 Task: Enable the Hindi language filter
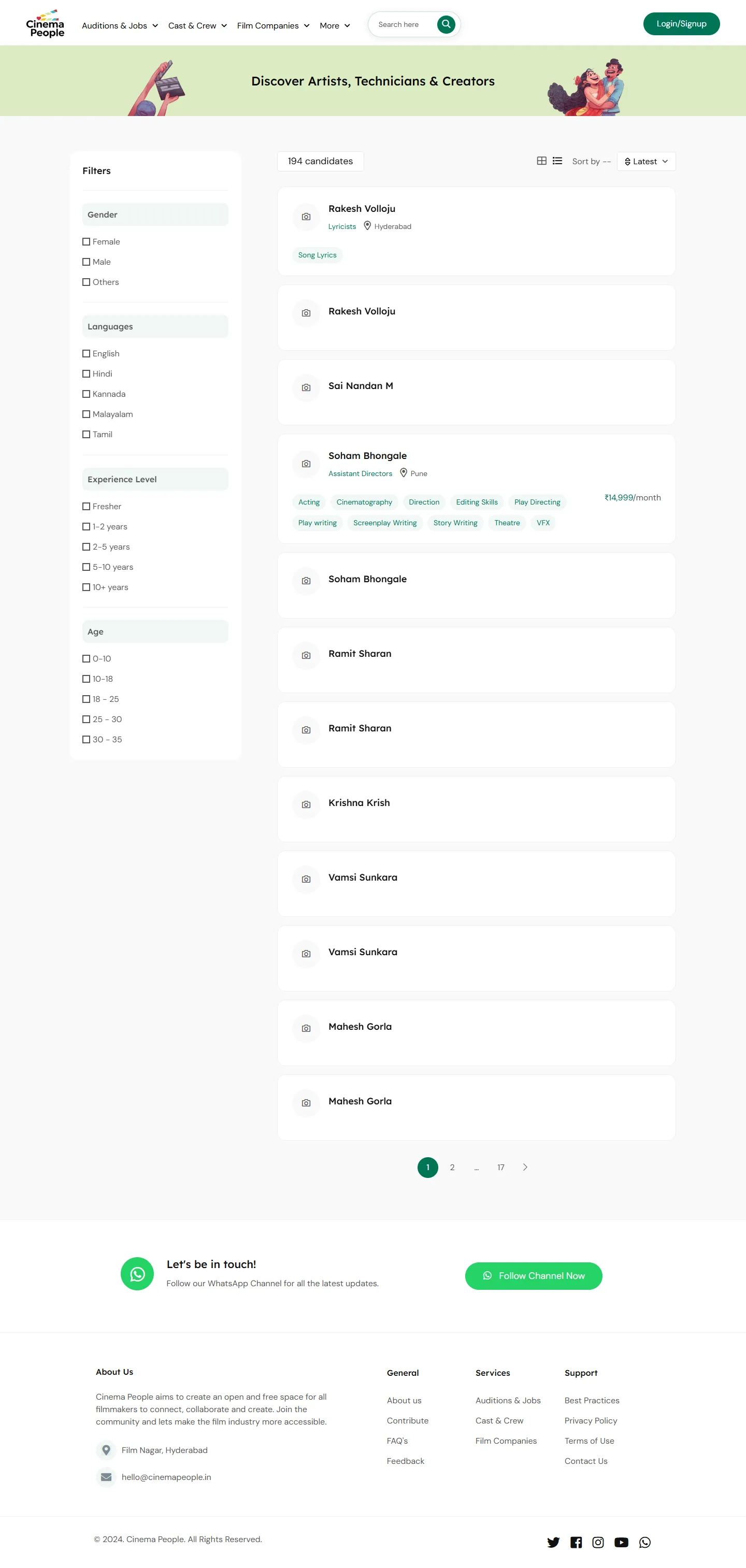point(87,373)
